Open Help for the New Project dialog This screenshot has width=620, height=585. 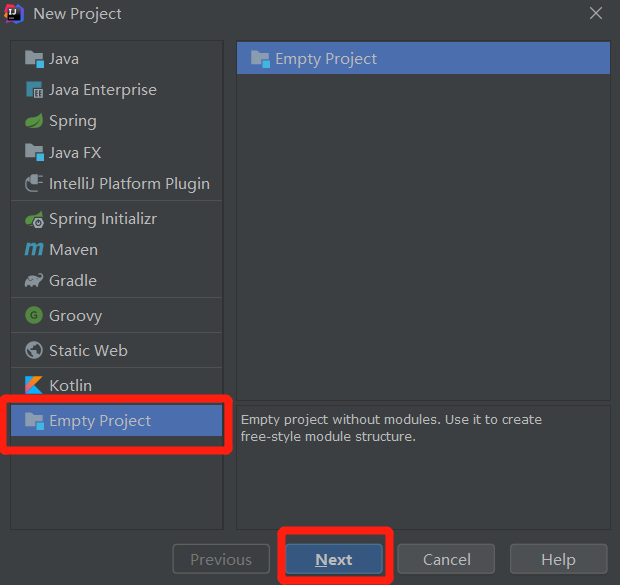tap(558, 559)
